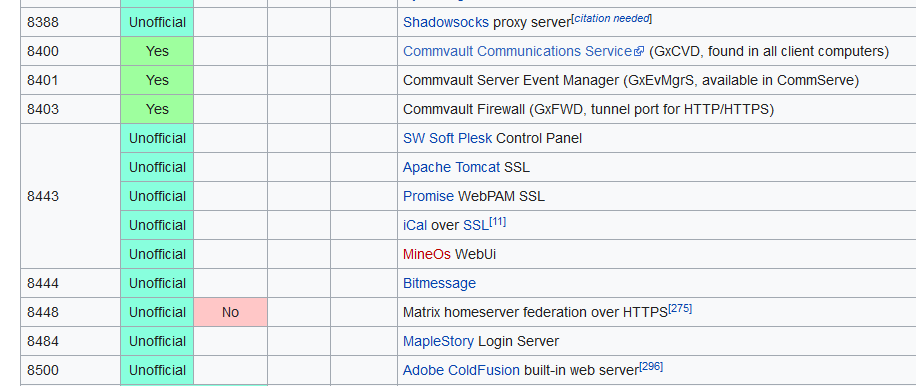Open the red MineOs link
Viewport: 916px width, 386px height.
coord(427,255)
